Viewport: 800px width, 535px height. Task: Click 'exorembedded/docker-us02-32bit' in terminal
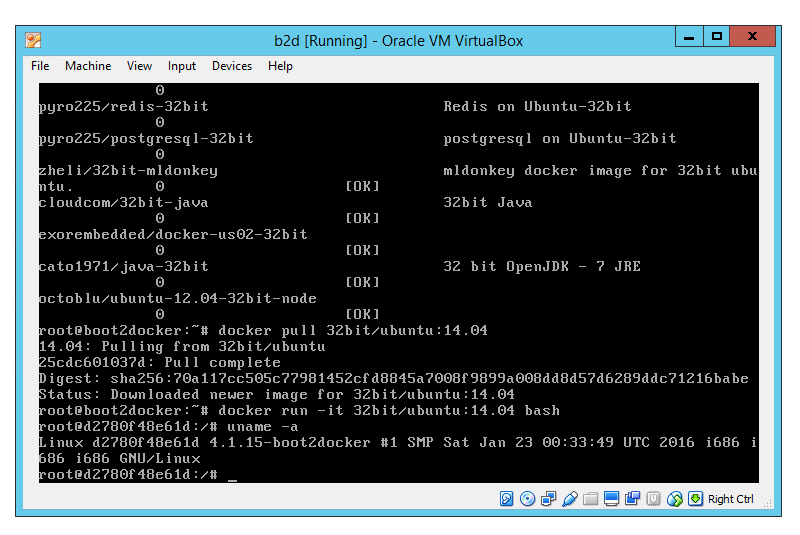(x=173, y=235)
